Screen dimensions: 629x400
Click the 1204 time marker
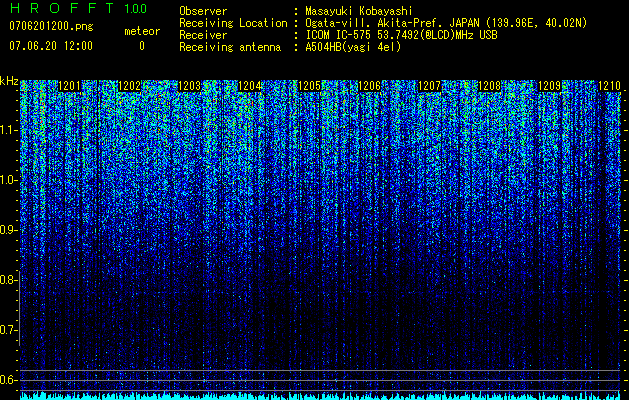[250, 86]
